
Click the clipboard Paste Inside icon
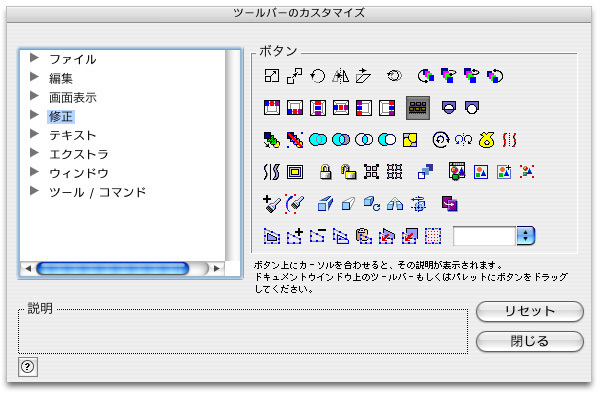coord(364,236)
